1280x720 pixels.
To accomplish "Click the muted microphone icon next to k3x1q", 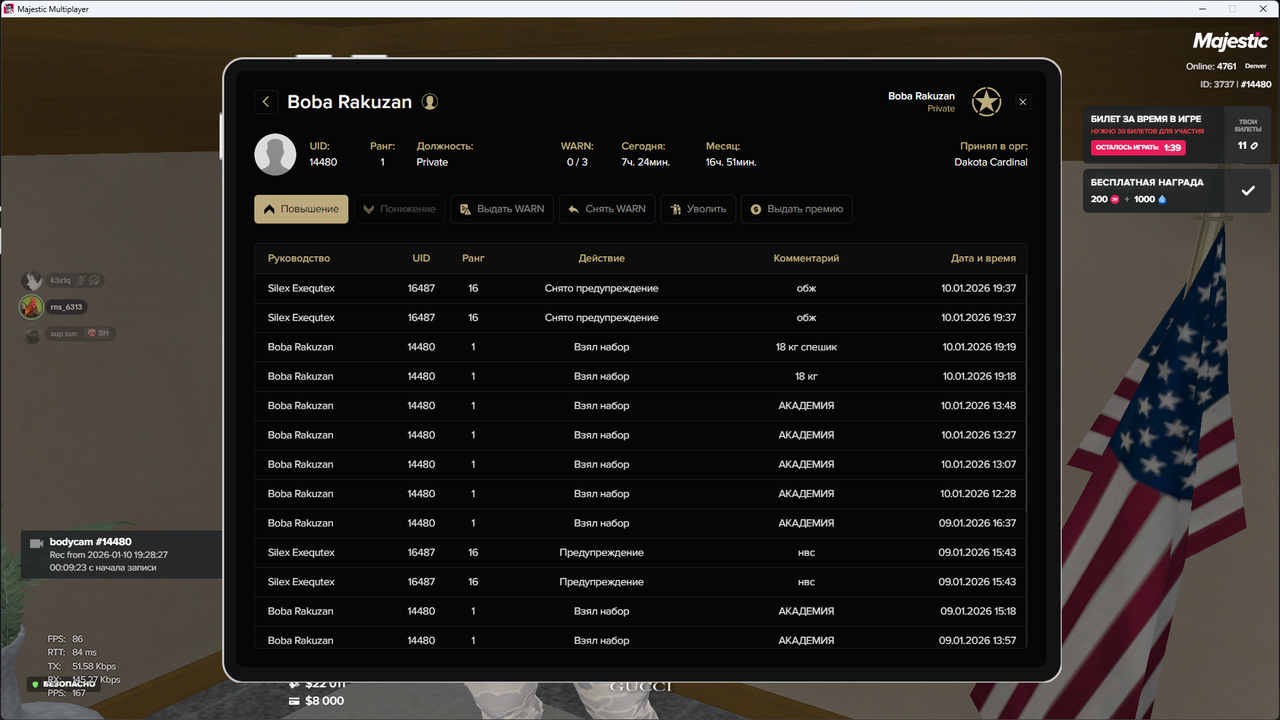I will pyautogui.click(x=81, y=281).
